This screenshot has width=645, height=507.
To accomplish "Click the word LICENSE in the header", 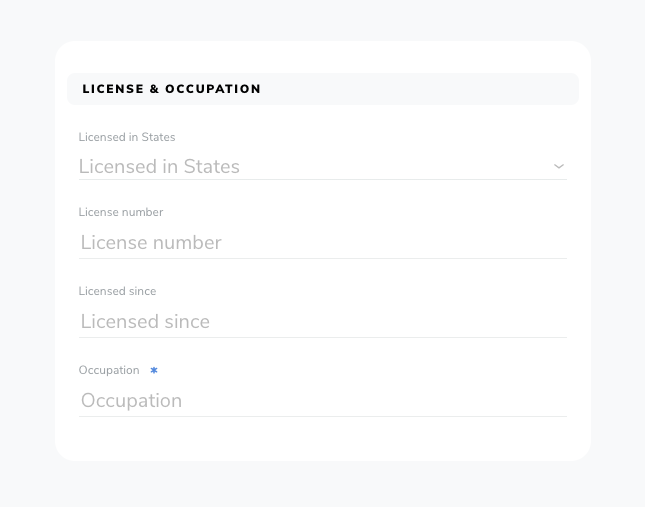I will click(113, 89).
